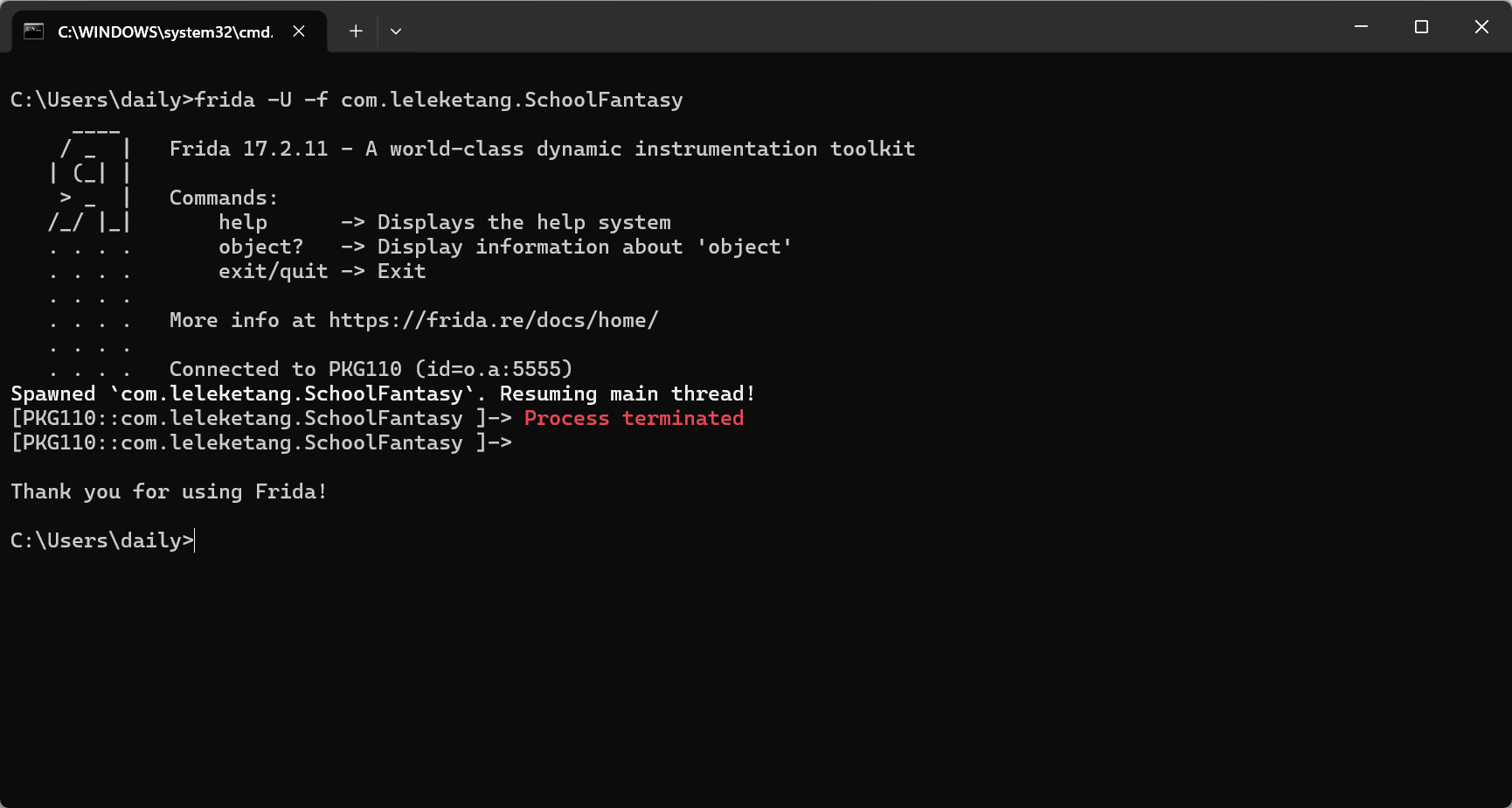Click the cmd icon in the tab
The width and height of the screenshot is (1512, 808).
pyautogui.click(x=33, y=31)
